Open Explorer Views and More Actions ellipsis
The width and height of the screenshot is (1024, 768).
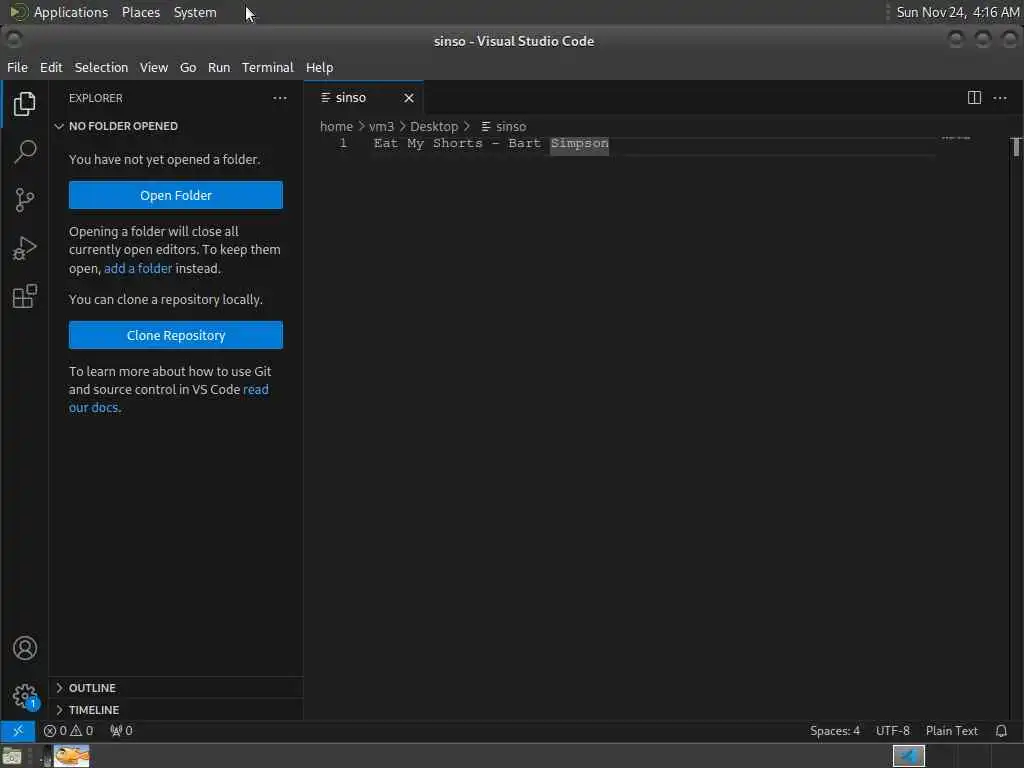(280, 98)
